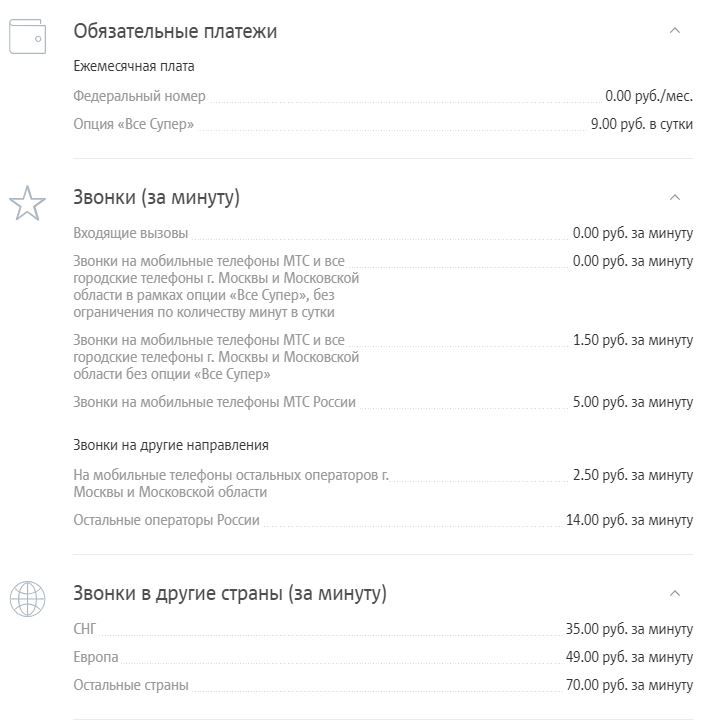Click the wallet icon beside Обязательные платежи
This screenshot has width=724, height=727.
pyautogui.click(x=27, y=36)
